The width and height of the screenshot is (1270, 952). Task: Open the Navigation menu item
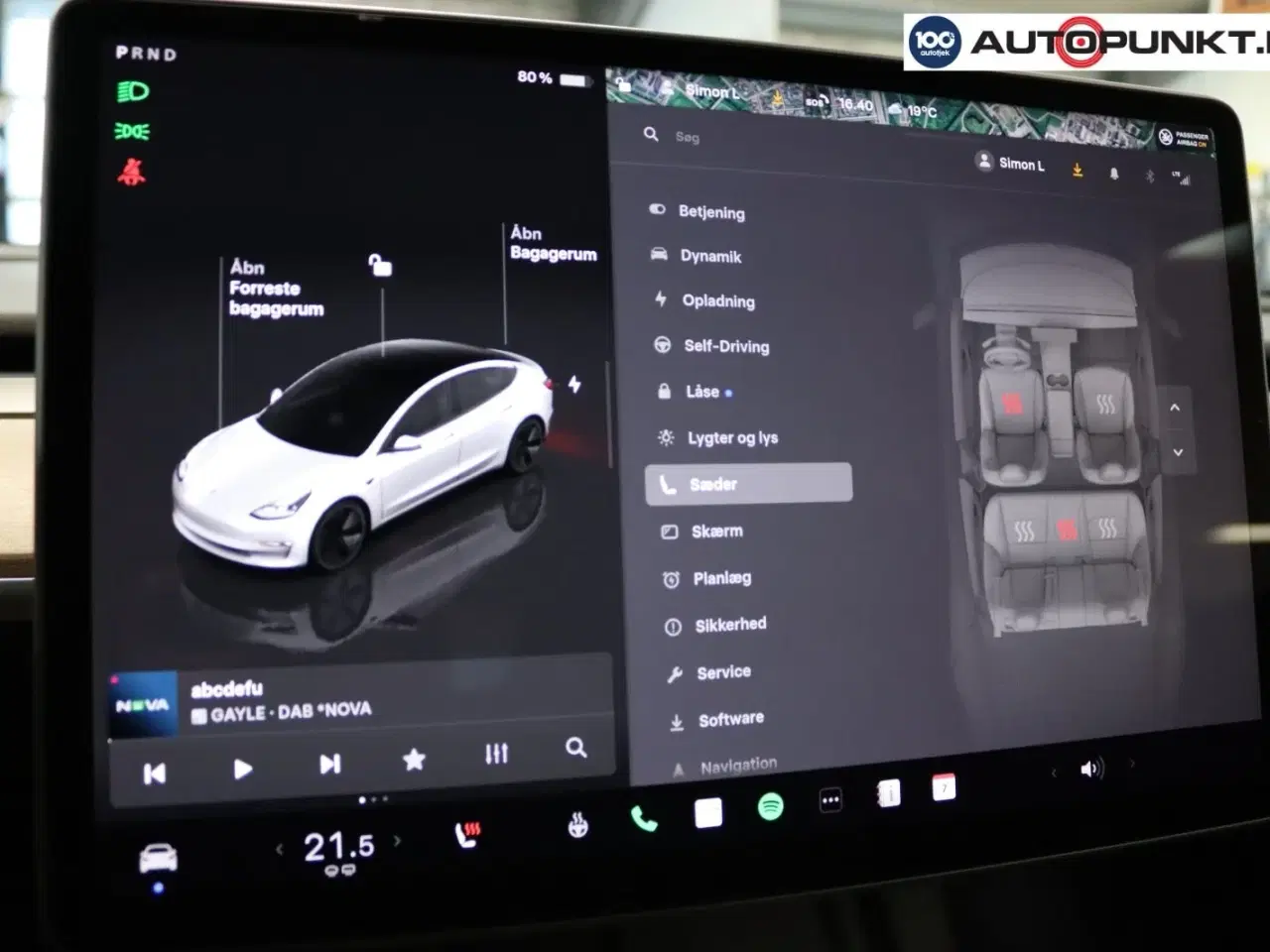[x=724, y=767]
